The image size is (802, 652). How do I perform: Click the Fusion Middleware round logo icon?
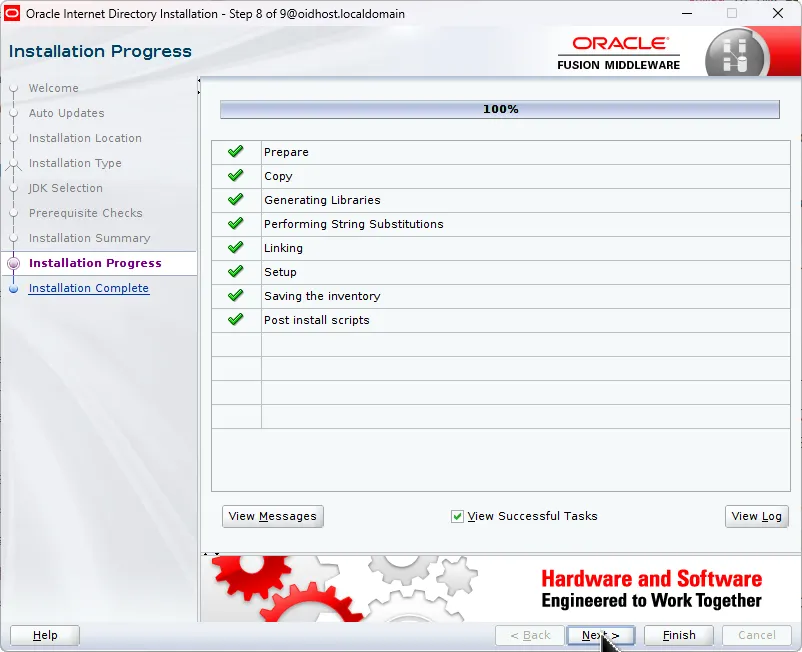736,55
